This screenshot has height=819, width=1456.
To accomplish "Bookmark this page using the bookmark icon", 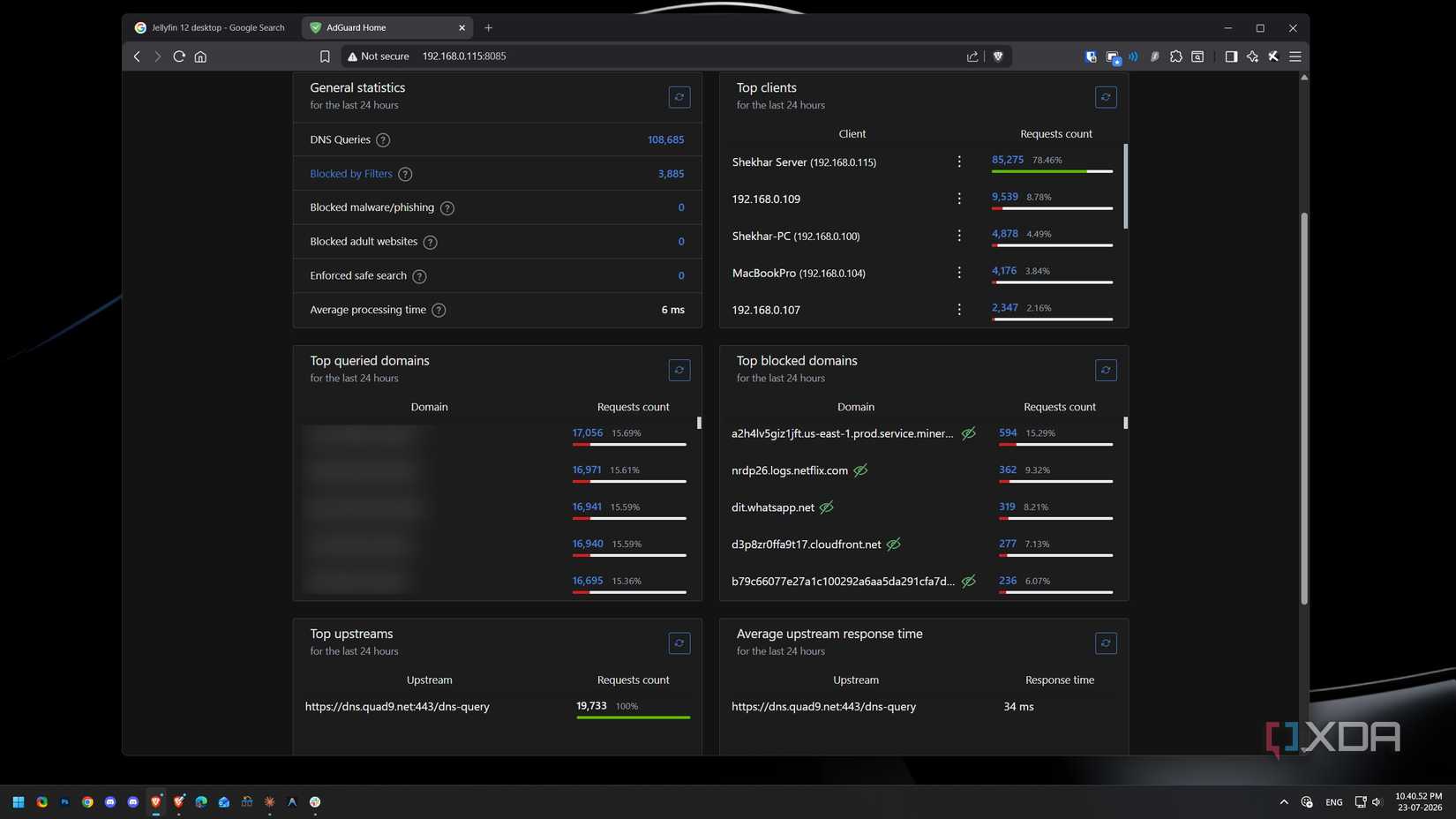I will pos(325,56).
